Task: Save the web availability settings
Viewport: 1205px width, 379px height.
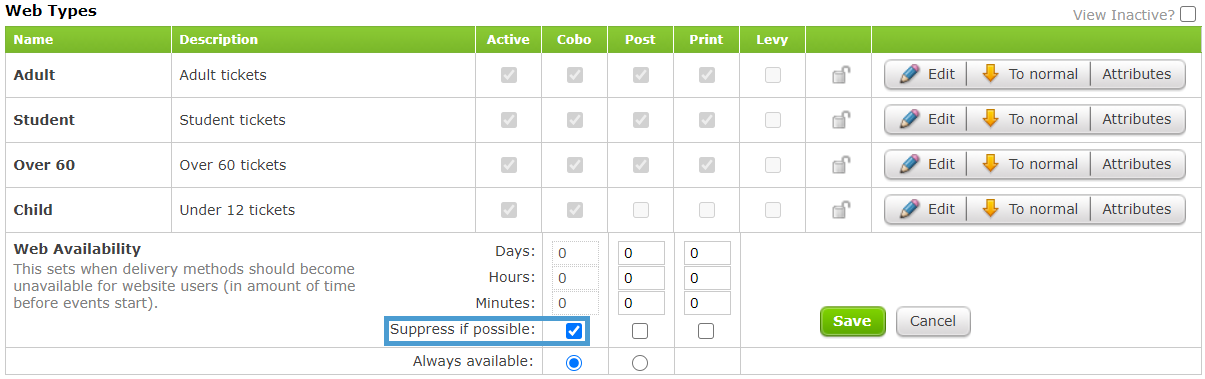Action: click(x=852, y=321)
